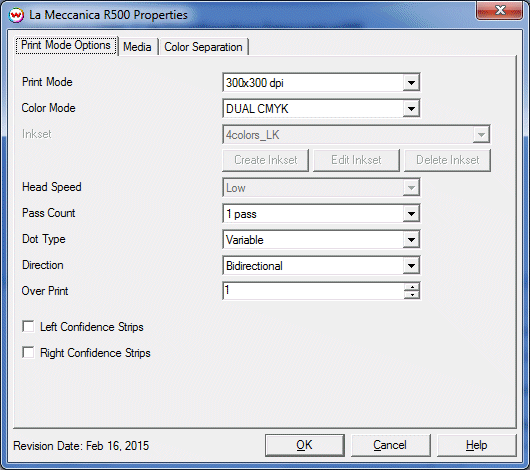Viewport: 530px width, 470px height.
Task: Select the Print Mode Options tab
Action: 66,45
